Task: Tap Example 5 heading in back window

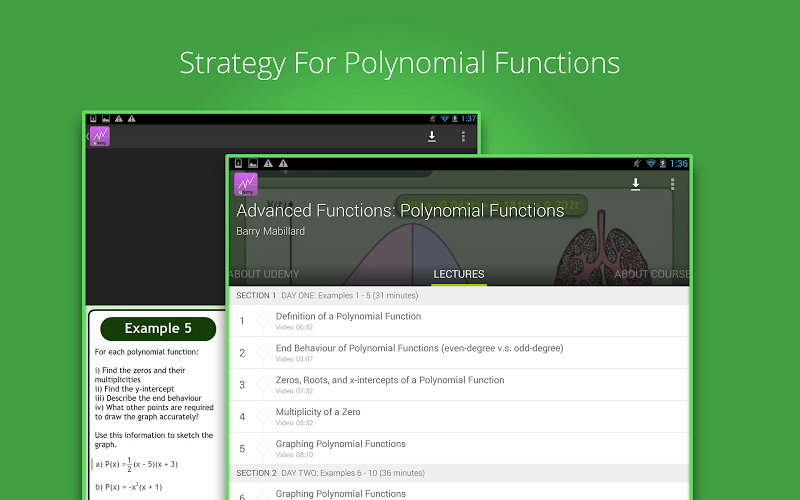Action: point(158,329)
